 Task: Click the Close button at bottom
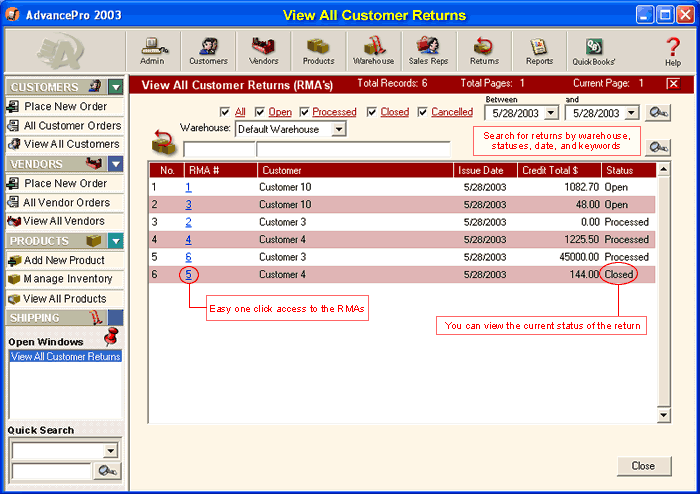(644, 466)
